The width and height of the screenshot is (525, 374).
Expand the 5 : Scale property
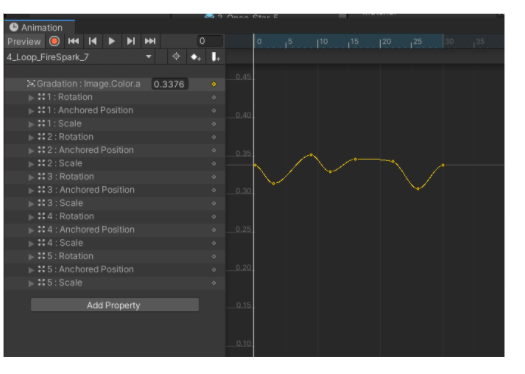click(x=31, y=283)
